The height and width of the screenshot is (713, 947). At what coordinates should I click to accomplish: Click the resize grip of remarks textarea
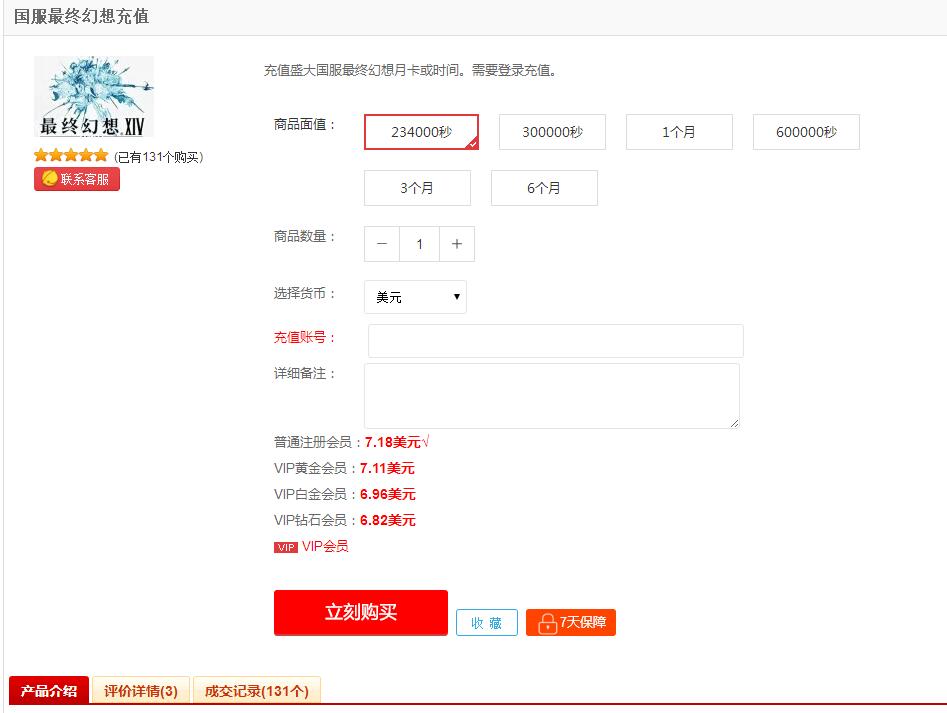click(734, 423)
